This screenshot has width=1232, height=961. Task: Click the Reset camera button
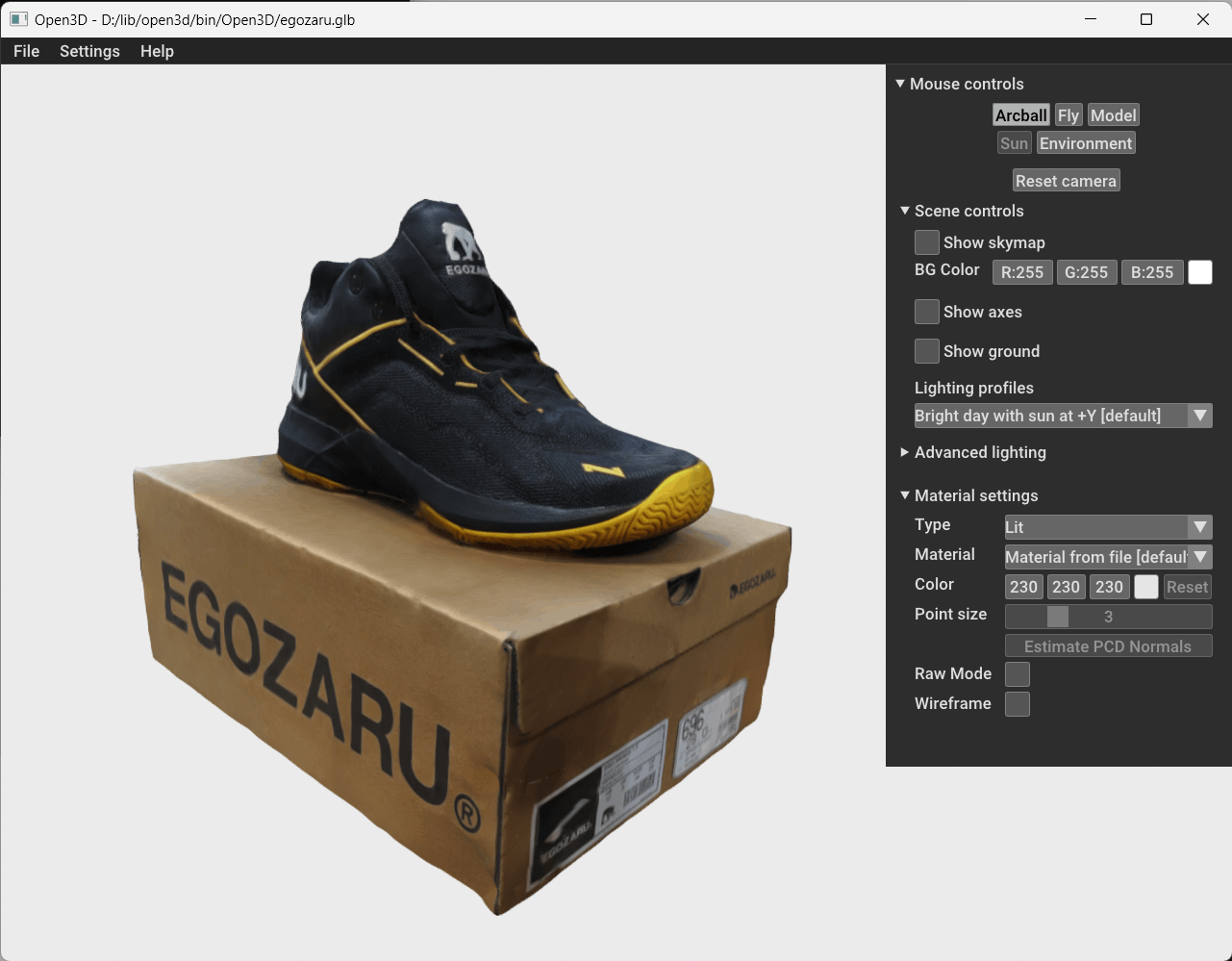1066,181
